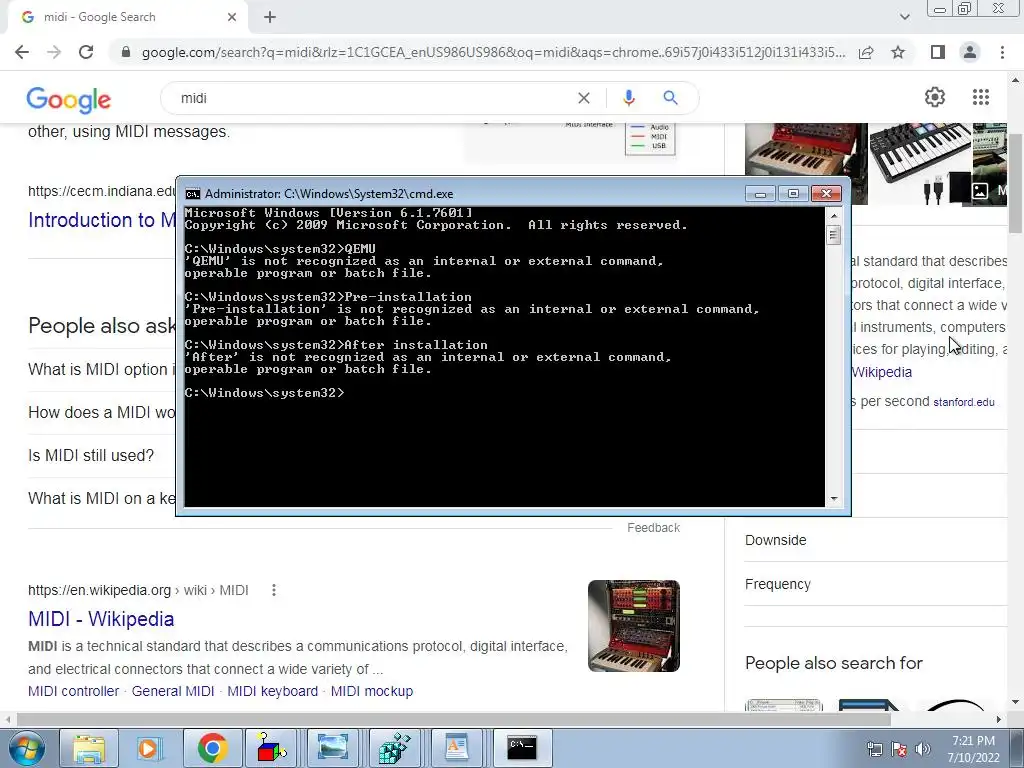This screenshot has height=768, width=1024.
Task: Click the Google logo
Action: [69, 99]
